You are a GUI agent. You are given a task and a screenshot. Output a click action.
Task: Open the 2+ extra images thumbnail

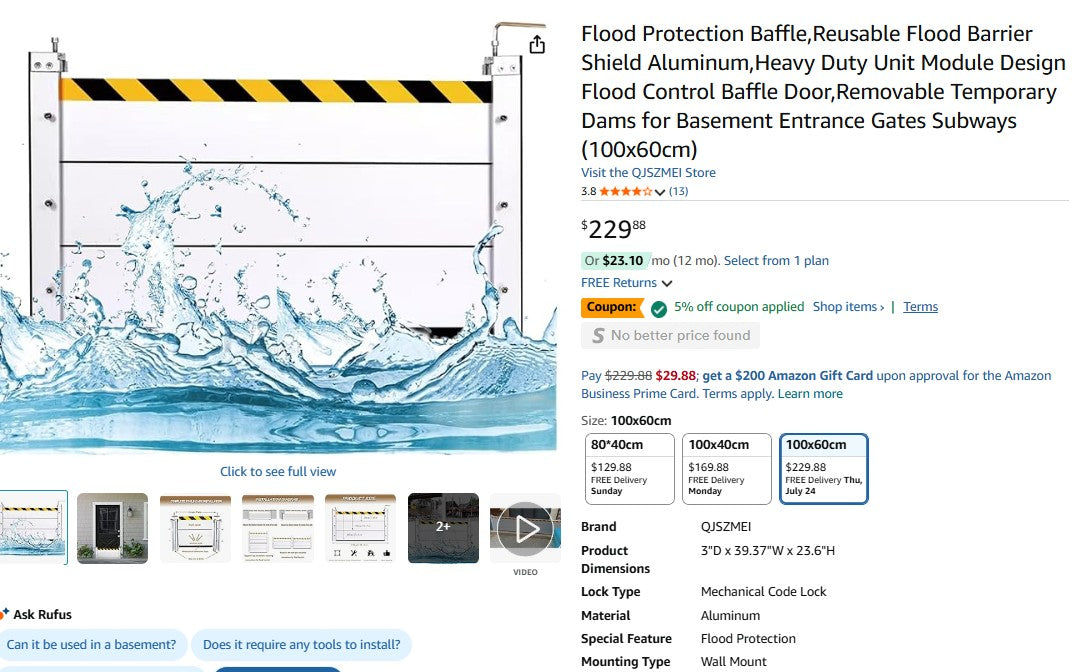443,530
